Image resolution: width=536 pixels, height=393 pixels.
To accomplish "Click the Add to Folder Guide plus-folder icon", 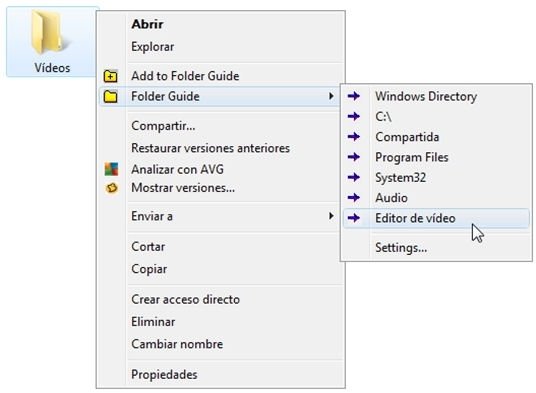I will point(110,76).
